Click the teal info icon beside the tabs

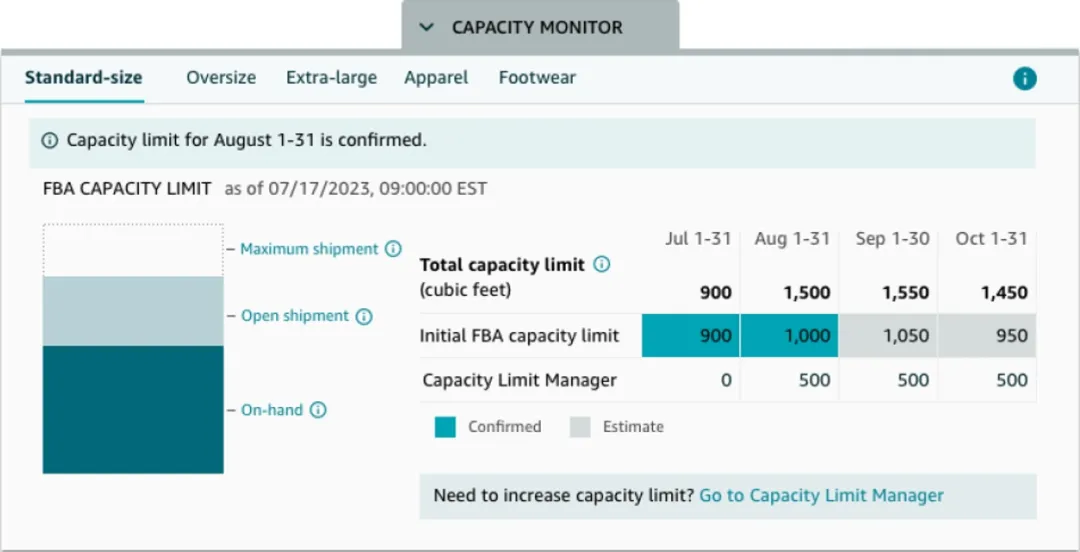point(1024,79)
